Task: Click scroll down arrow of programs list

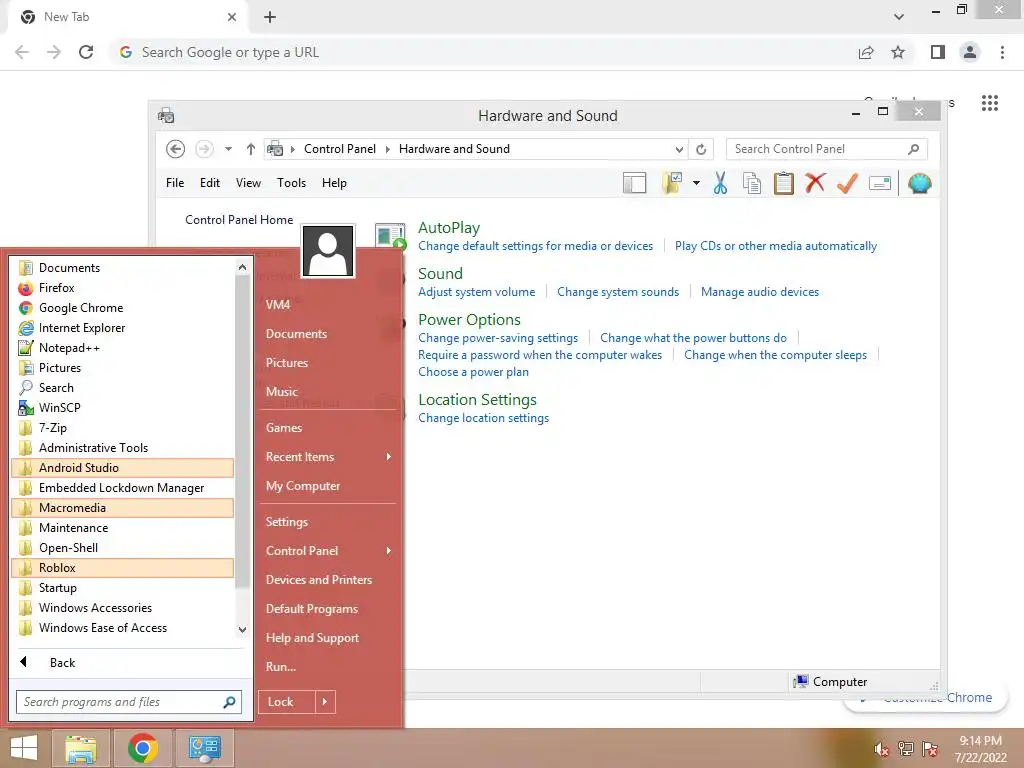Action: (x=242, y=630)
